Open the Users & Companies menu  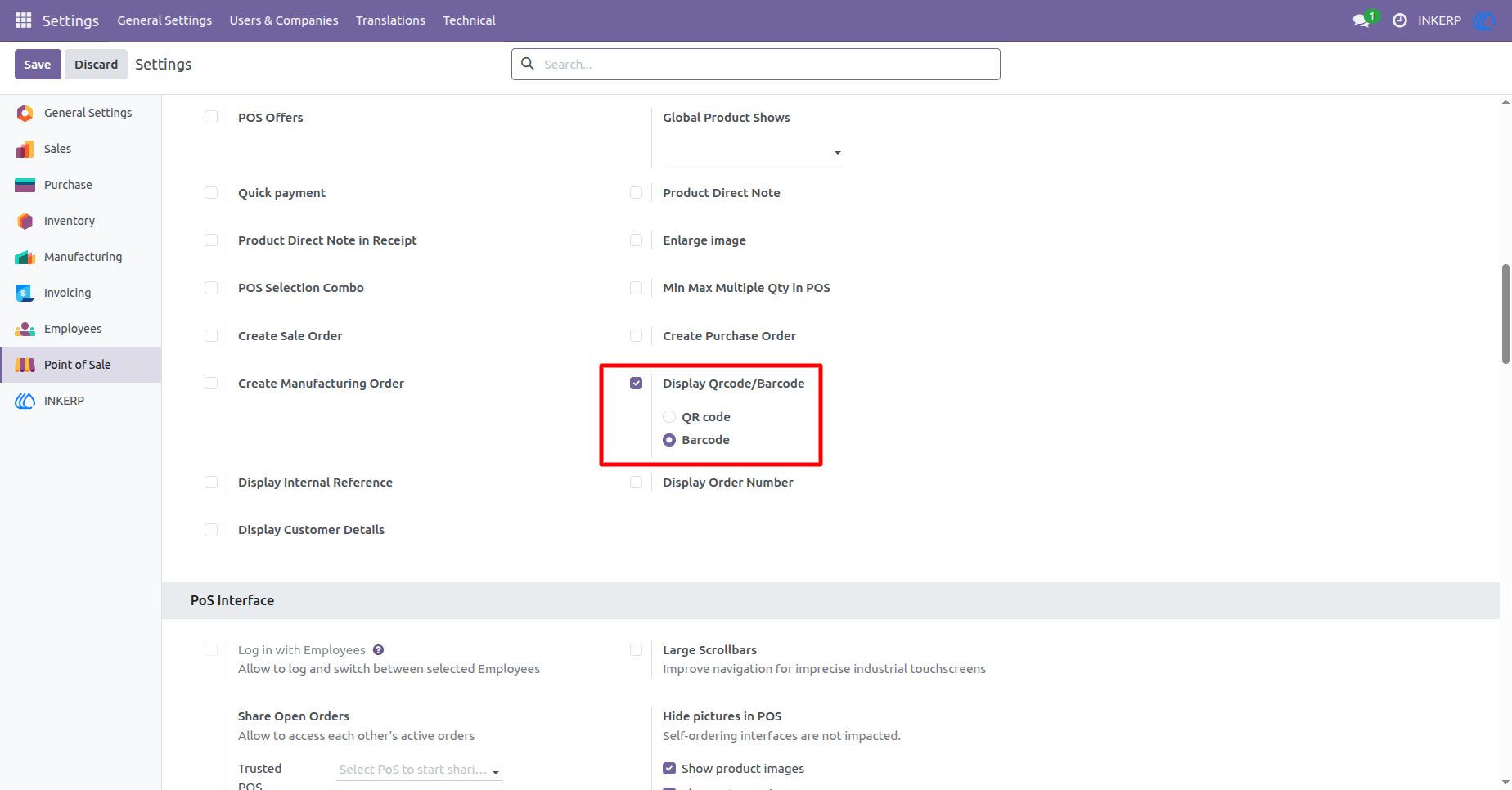point(284,20)
